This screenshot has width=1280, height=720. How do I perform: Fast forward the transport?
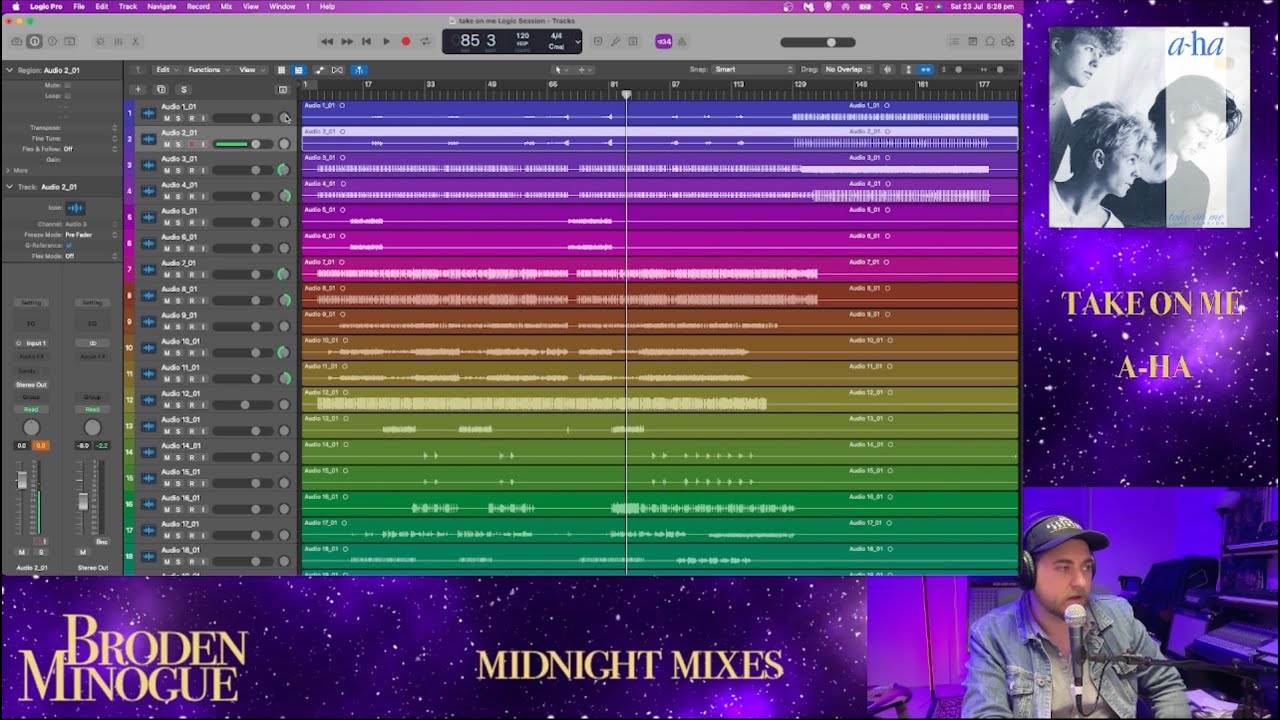pos(347,41)
